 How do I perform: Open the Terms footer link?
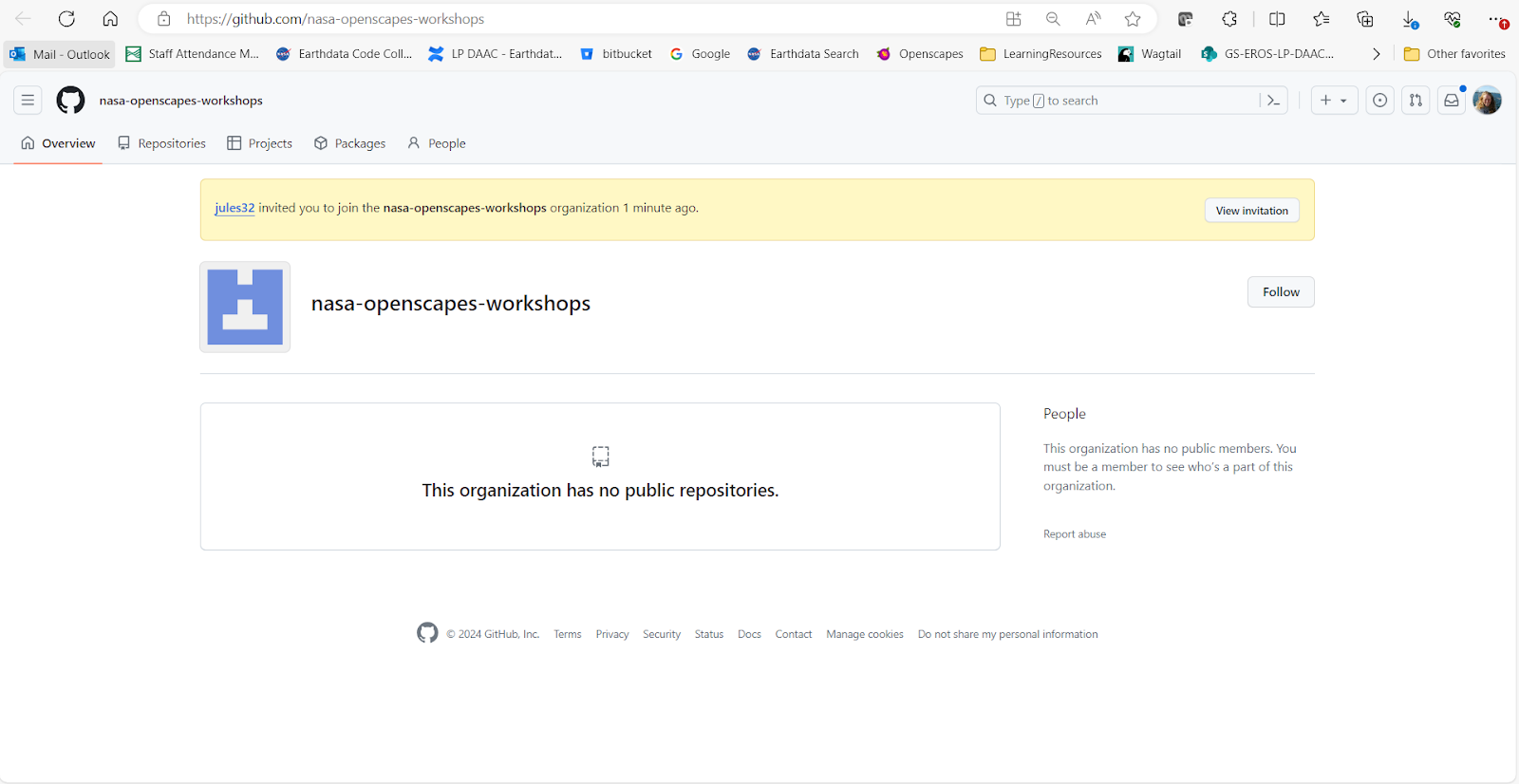click(568, 634)
